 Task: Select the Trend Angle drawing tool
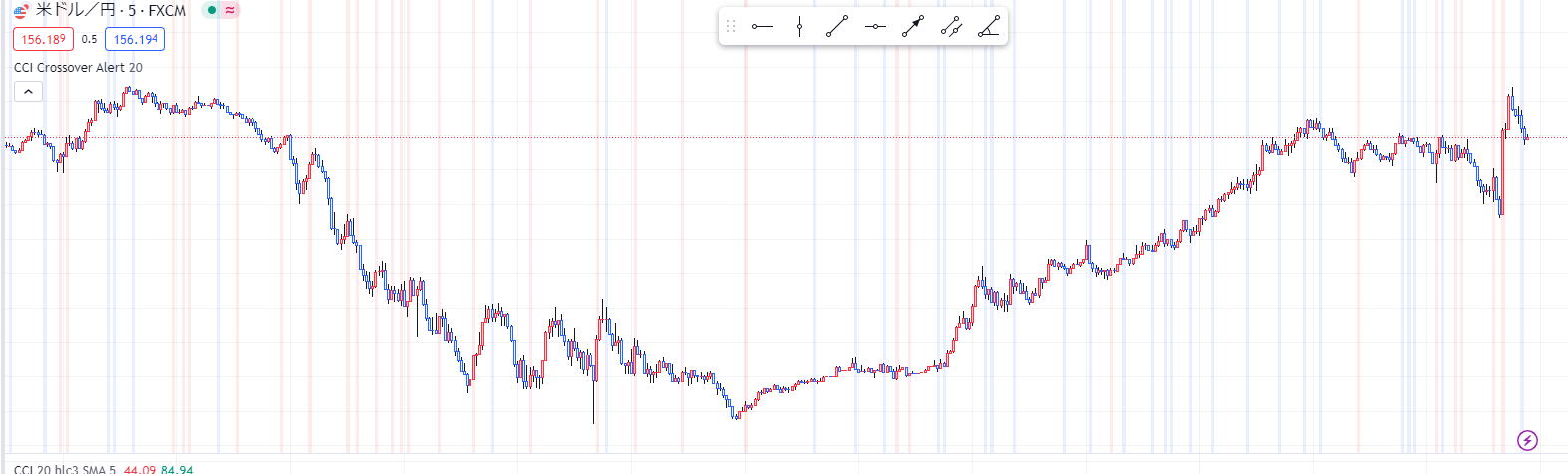989,27
